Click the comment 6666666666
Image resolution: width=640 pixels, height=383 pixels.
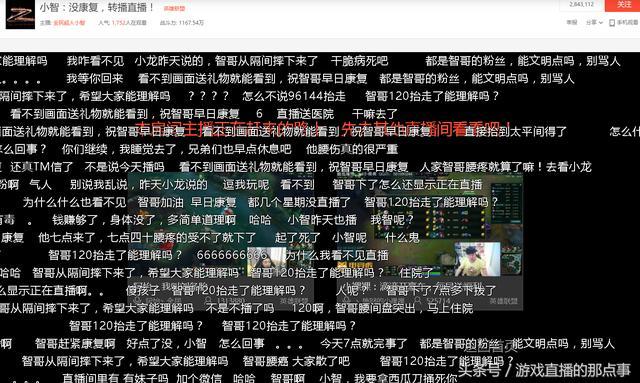pyautogui.click(x=232, y=255)
